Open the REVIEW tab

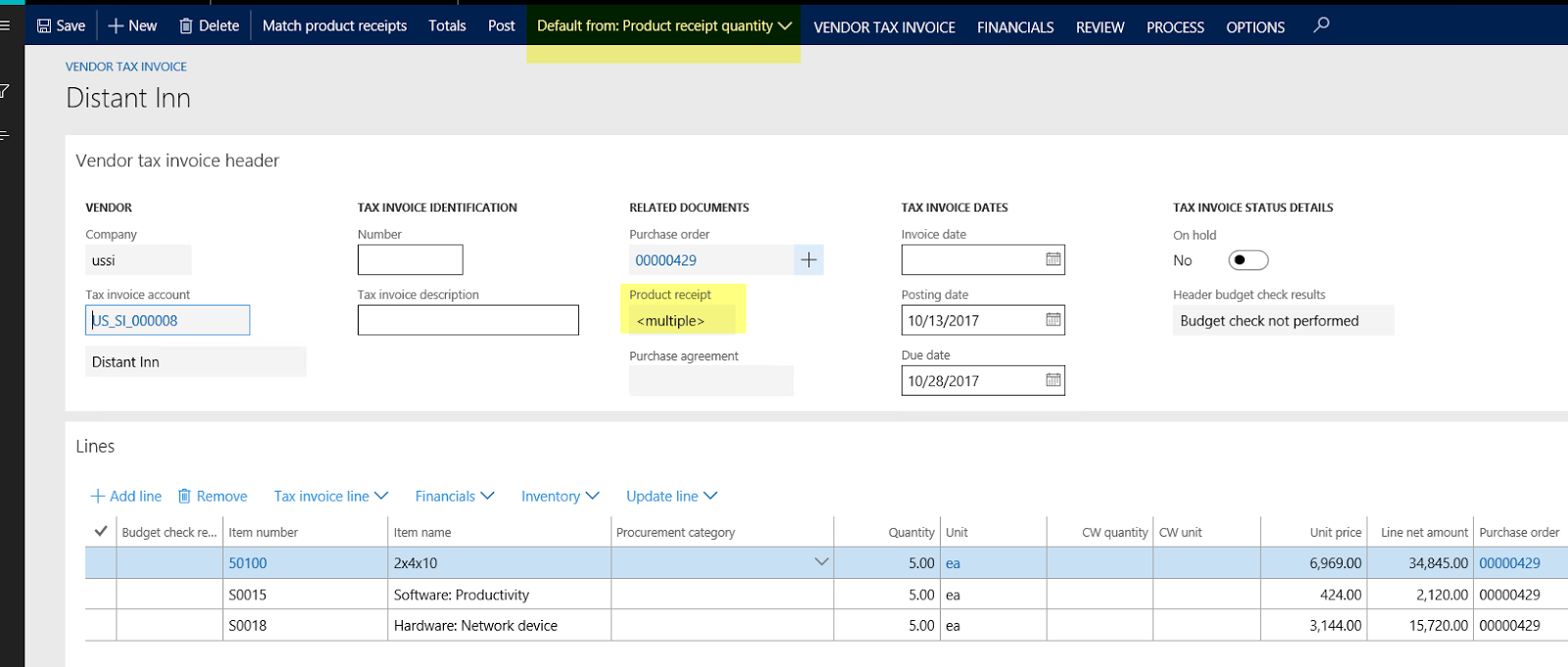(x=1100, y=27)
